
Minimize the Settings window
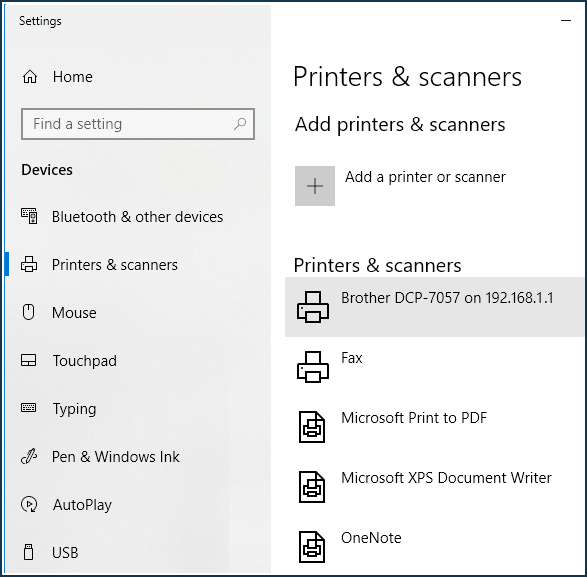[x=566, y=21]
